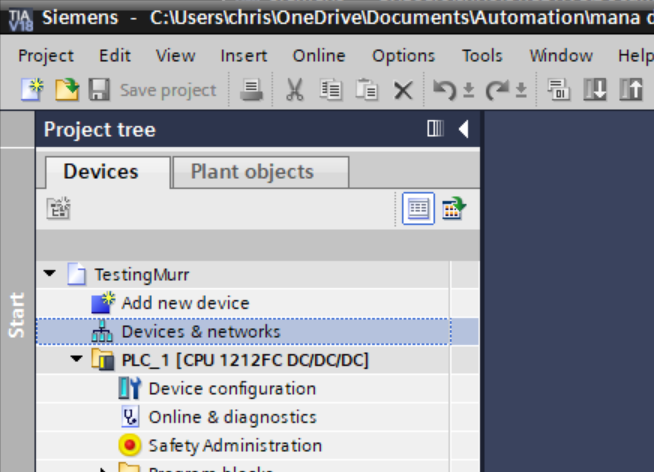Click the Download to device icon
The width and height of the screenshot is (654, 472).
tap(595, 90)
